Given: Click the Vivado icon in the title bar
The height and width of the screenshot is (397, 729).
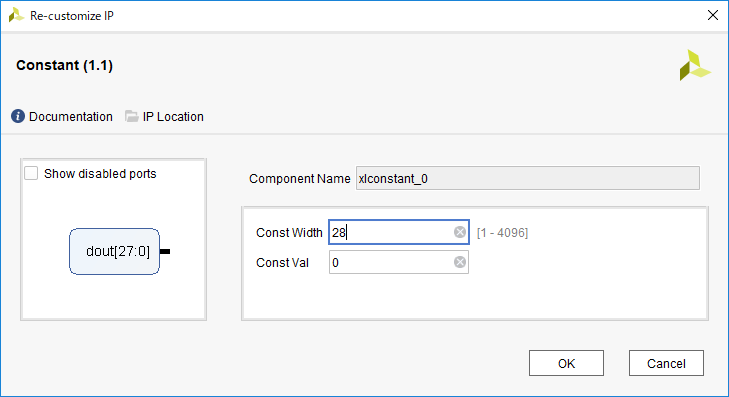Looking at the screenshot, I should (x=16, y=15).
